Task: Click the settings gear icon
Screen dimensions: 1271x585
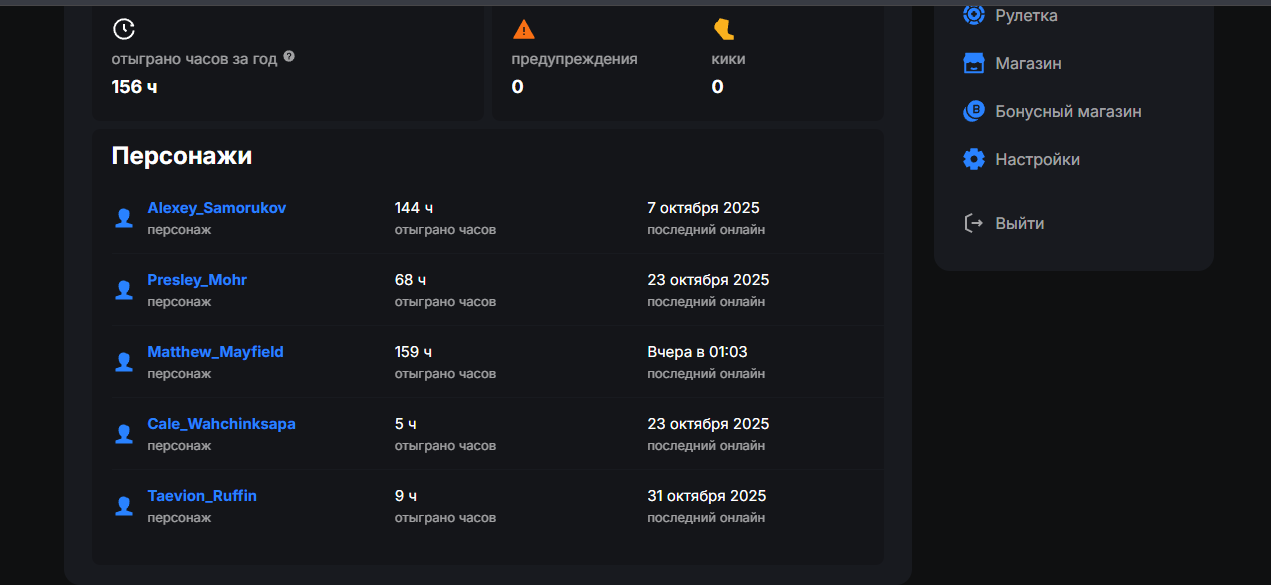Action: 973,159
